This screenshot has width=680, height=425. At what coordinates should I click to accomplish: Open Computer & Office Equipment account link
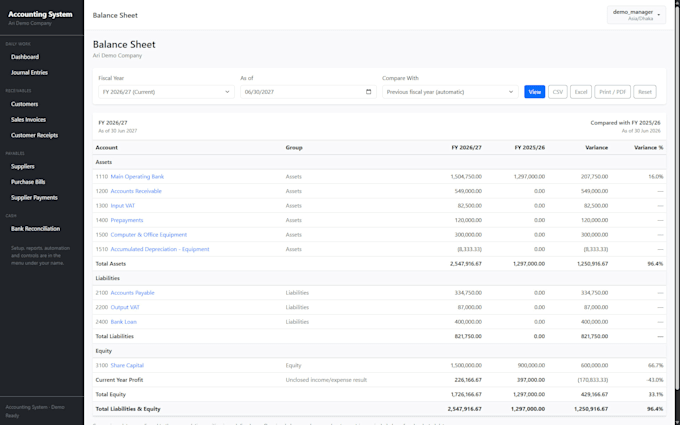point(149,235)
